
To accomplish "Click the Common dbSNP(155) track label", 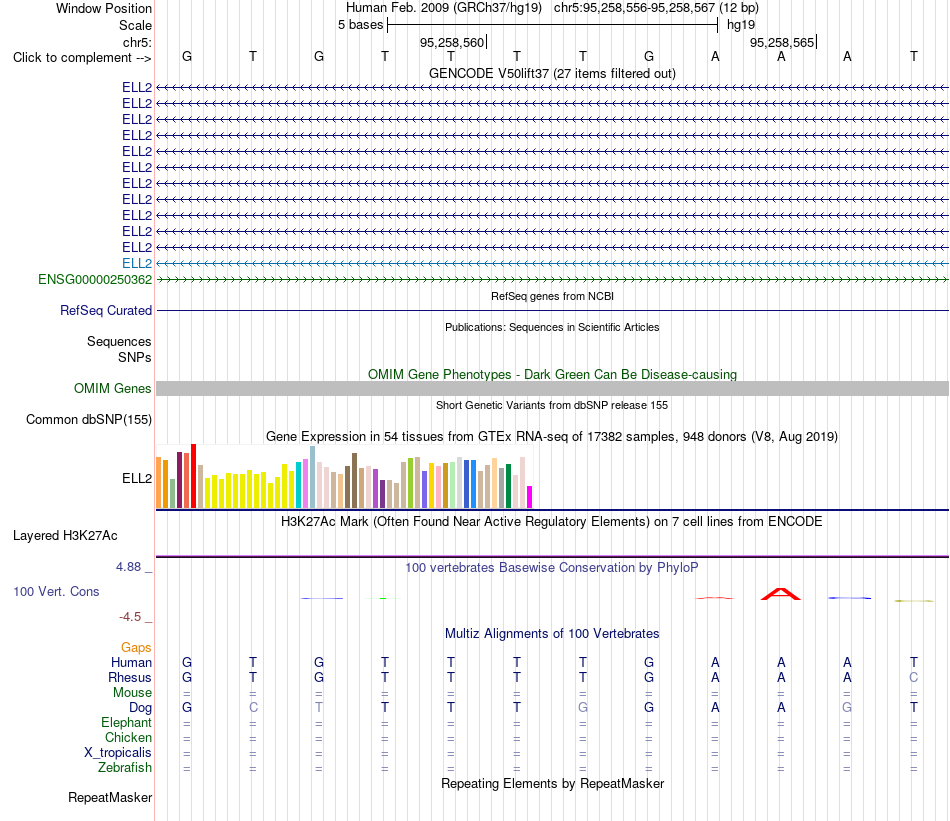I will coord(89,419).
